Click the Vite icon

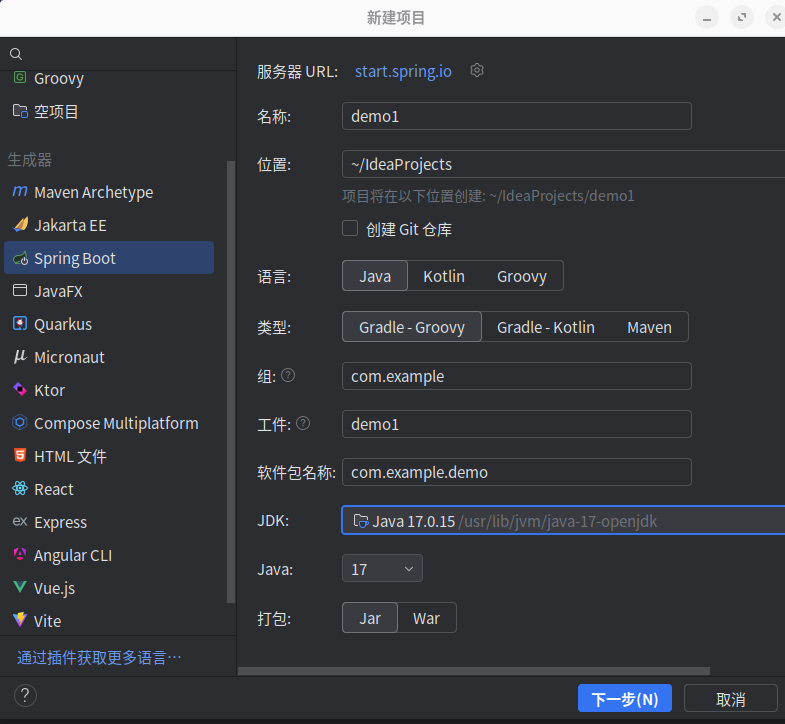coord(20,620)
